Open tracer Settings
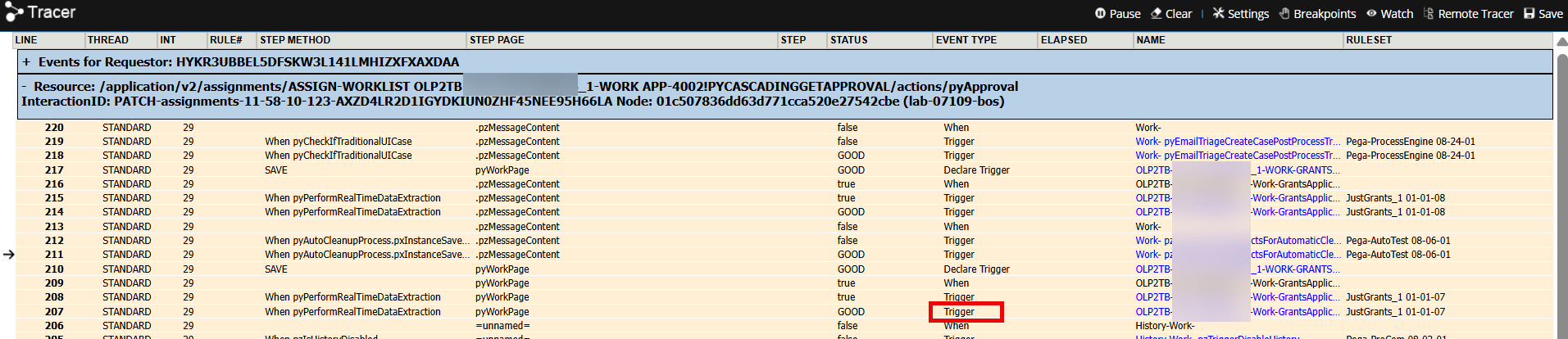The width and height of the screenshot is (1568, 339). tap(1240, 14)
